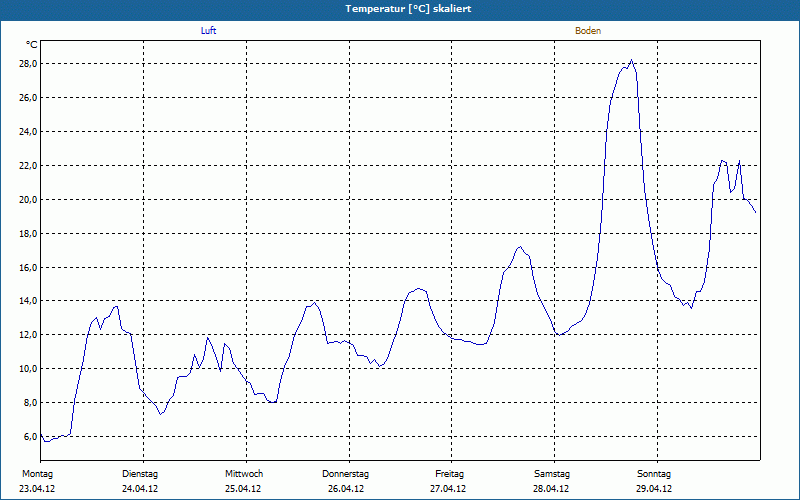
Task: Click the 'Mittwoch' day label
Action: [244, 474]
